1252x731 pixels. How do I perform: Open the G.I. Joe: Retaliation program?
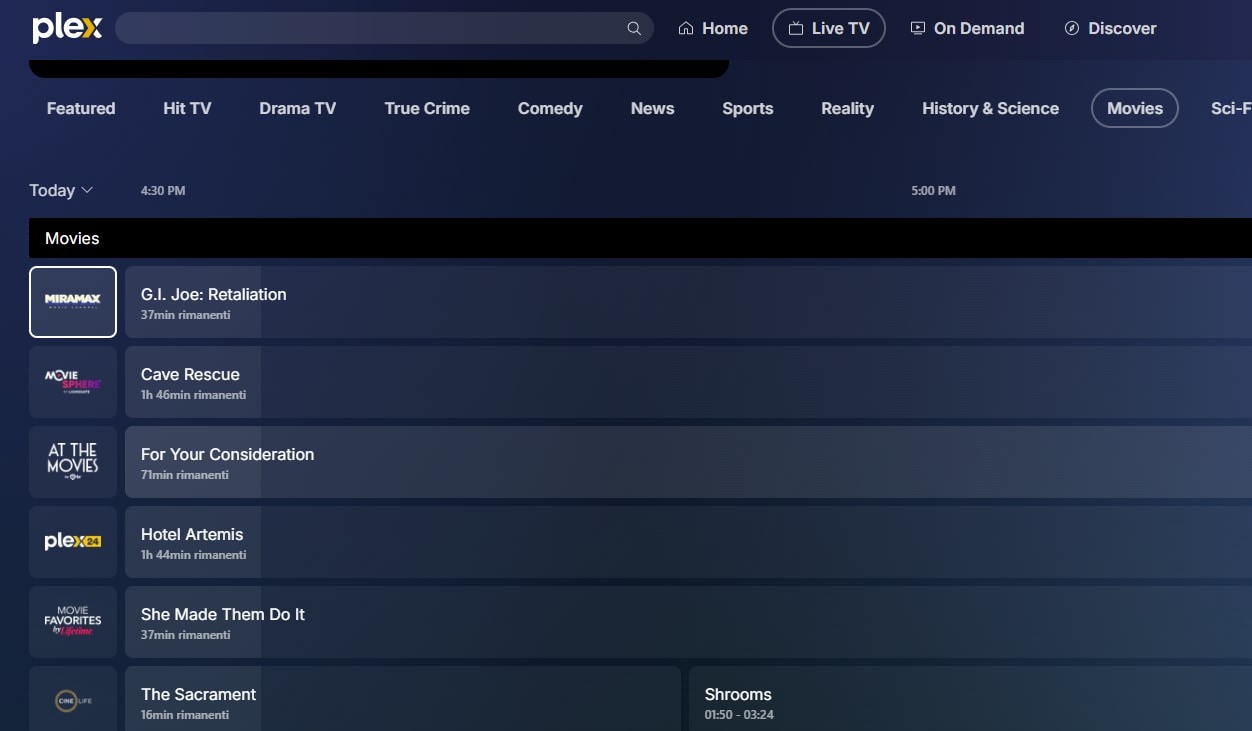(688, 302)
